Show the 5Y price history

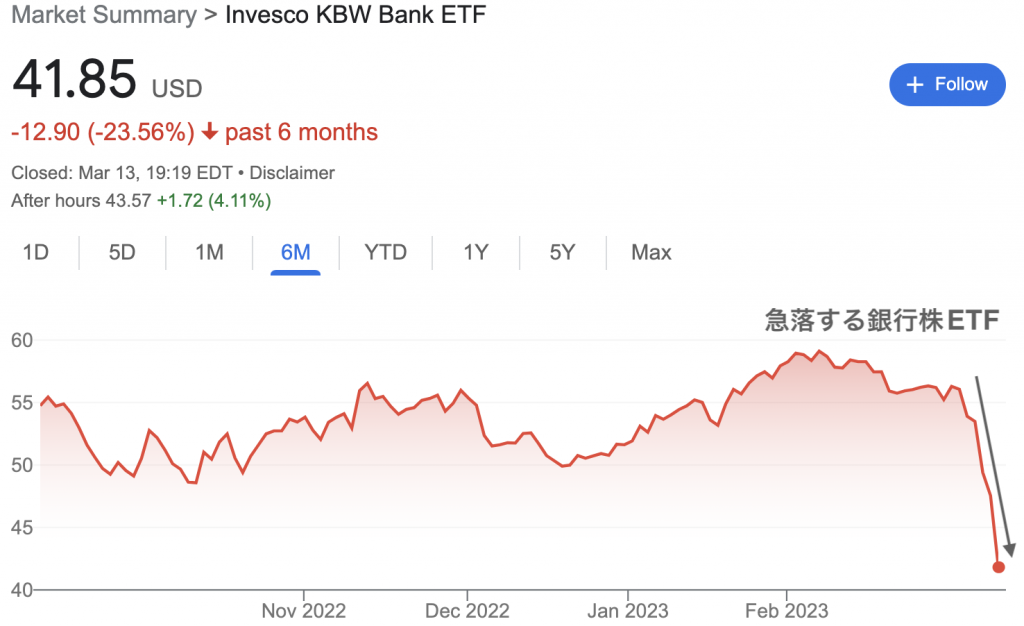562,252
